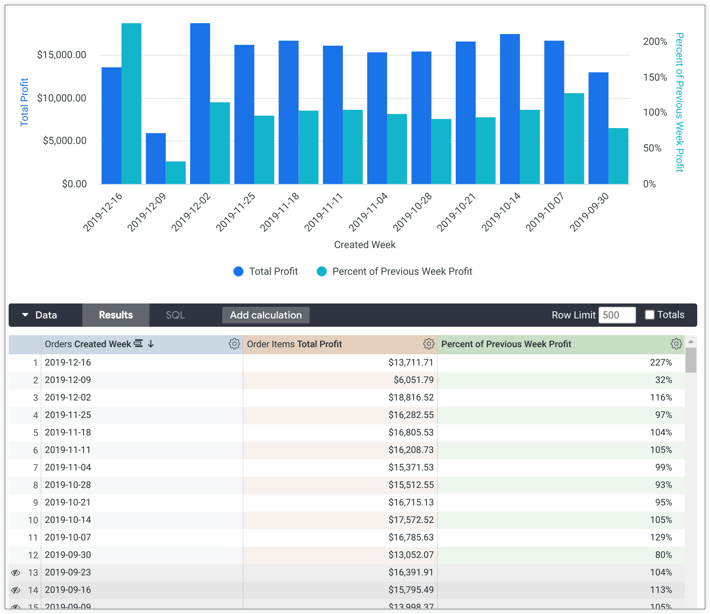The image size is (710, 614).
Task: Open gear menu for Created Week column
Action: point(234,344)
